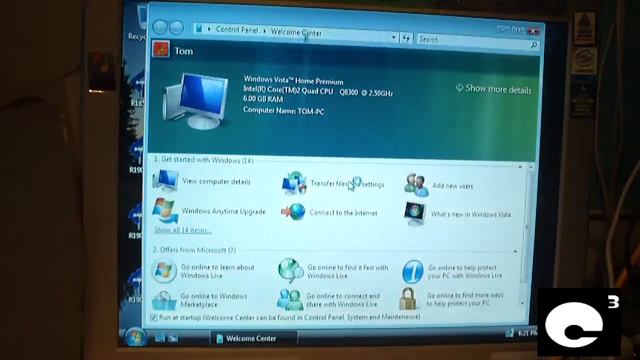Click the large computer monitor image

[196, 100]
